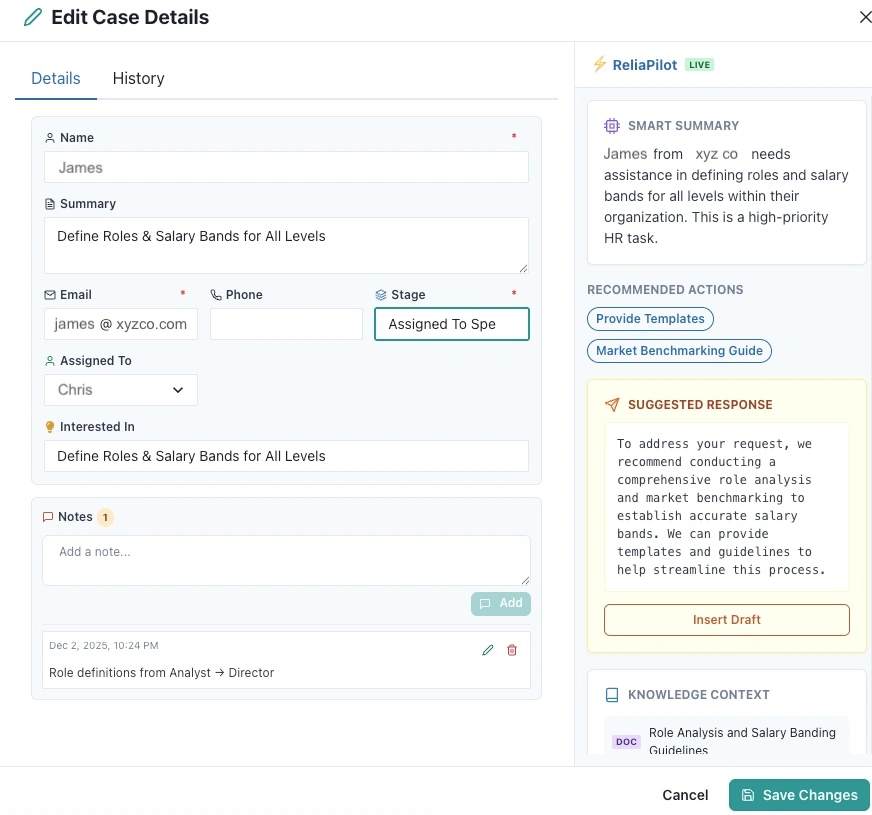Click the pencil icon to edit the Dec 2 note
This screenshot has width=872, height=815.
click(487, 650)
